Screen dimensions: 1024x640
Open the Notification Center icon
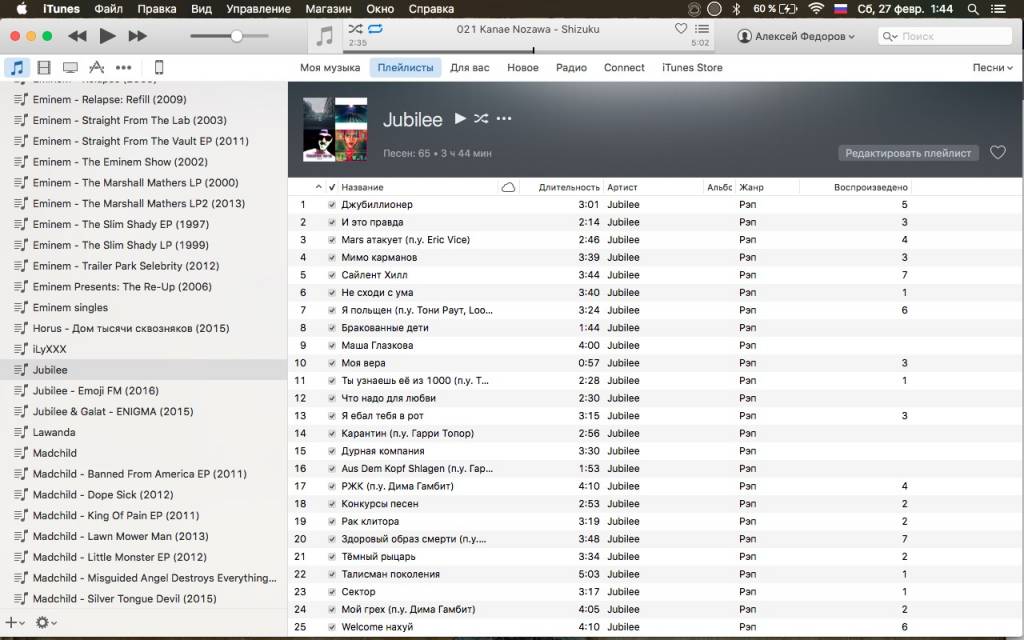999,9
